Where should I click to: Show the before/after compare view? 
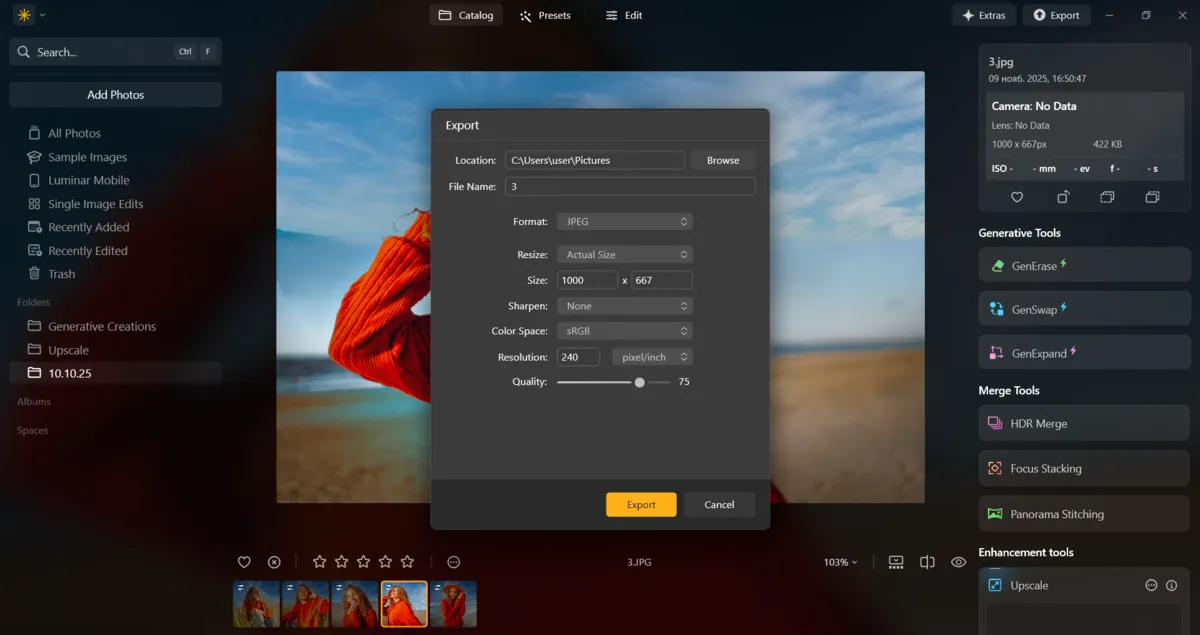coord(927,562)
